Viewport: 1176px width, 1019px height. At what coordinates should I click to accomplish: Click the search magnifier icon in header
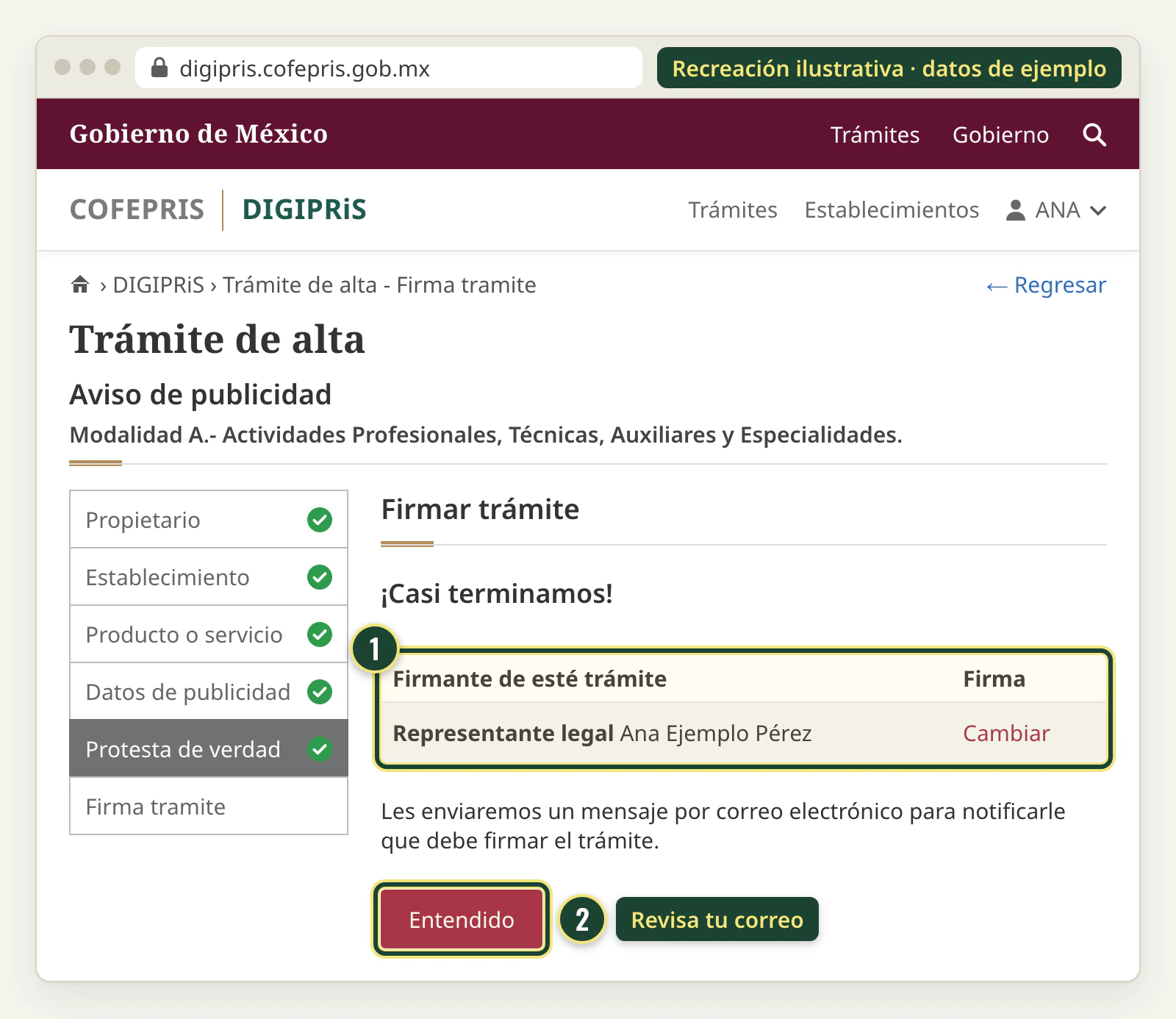pos(1094,135)
